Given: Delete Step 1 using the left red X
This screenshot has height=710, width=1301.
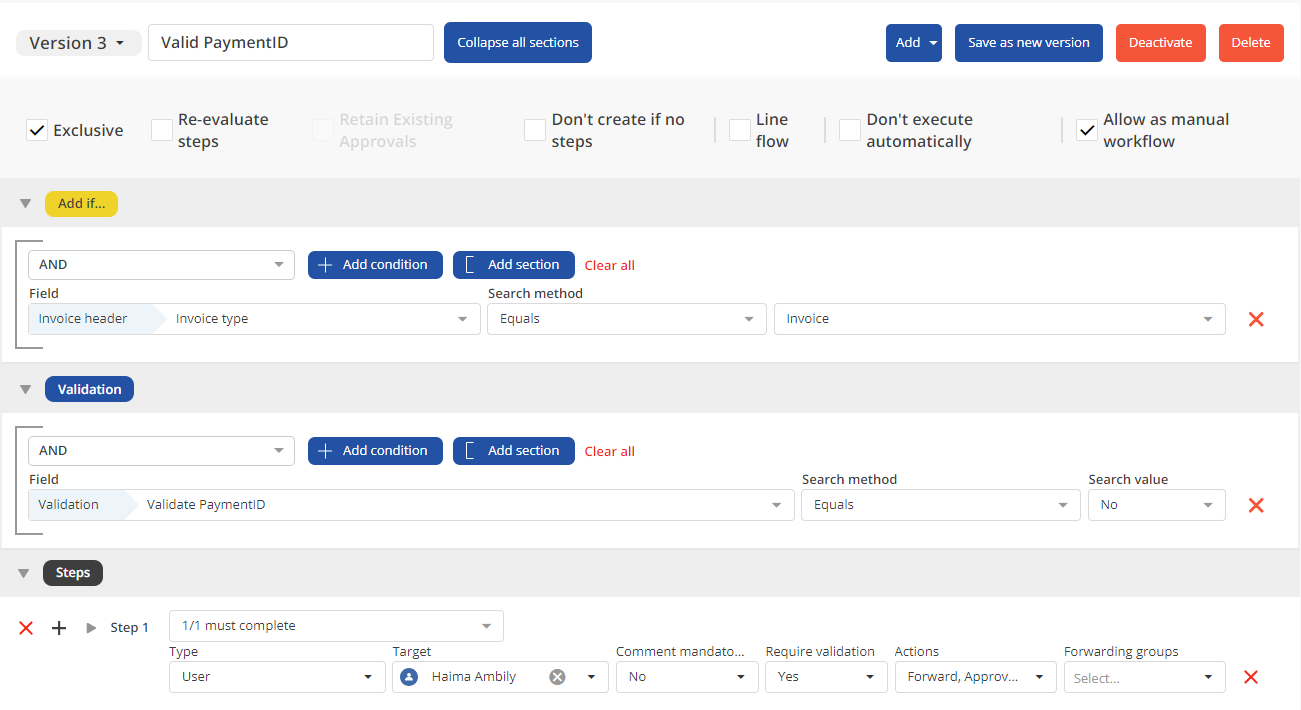Looking at the screenshot, I should pyautogui.click(x=26, y=628).
